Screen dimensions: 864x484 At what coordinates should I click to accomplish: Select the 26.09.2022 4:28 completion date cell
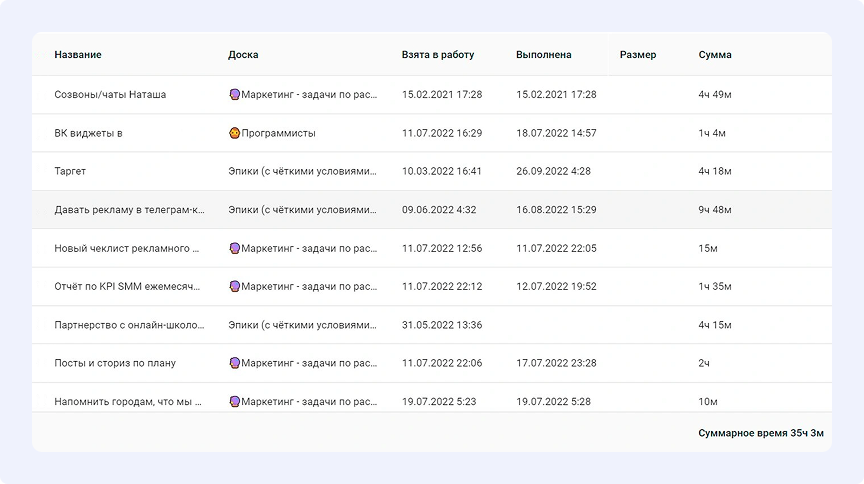point(553,171)
